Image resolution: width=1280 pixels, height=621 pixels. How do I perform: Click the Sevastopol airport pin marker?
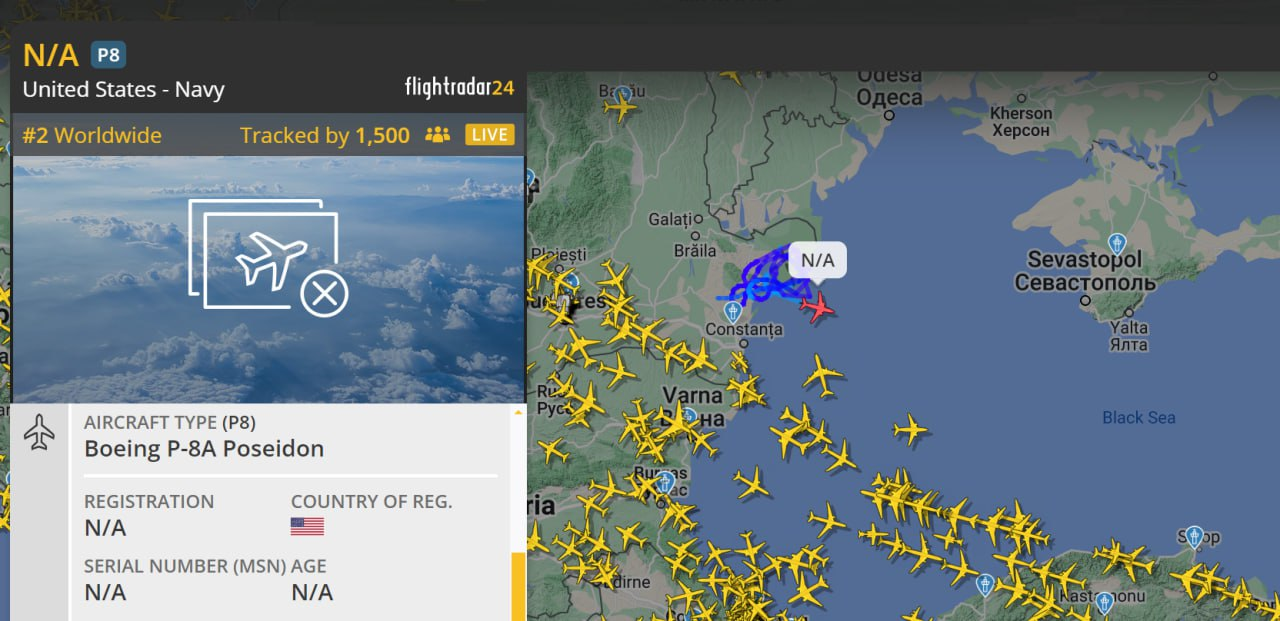coord(1117,243)
